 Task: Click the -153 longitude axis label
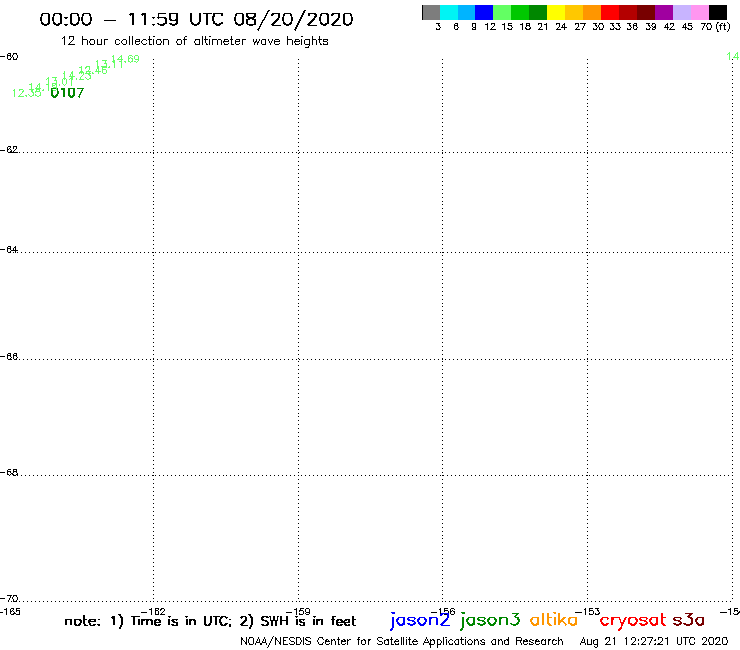click(x=588, y=612)
